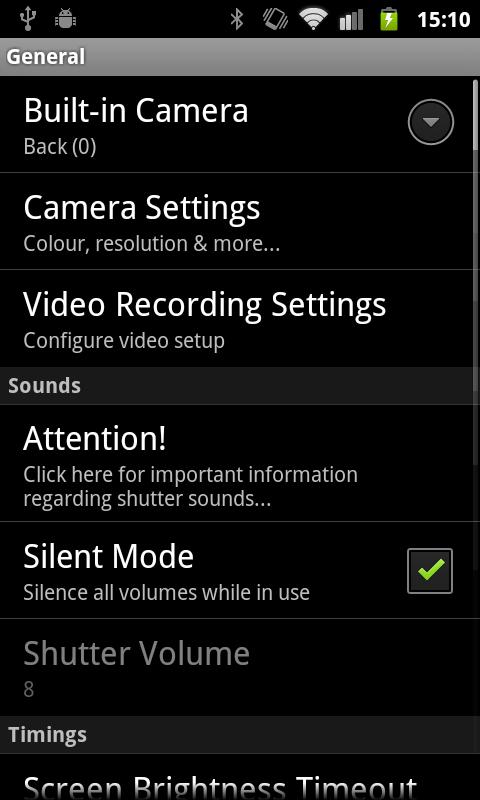The width and height of the screenshot is (480, 800).
Task: Tap the vibrate mode icon in status bar
Action: (275, 19)
